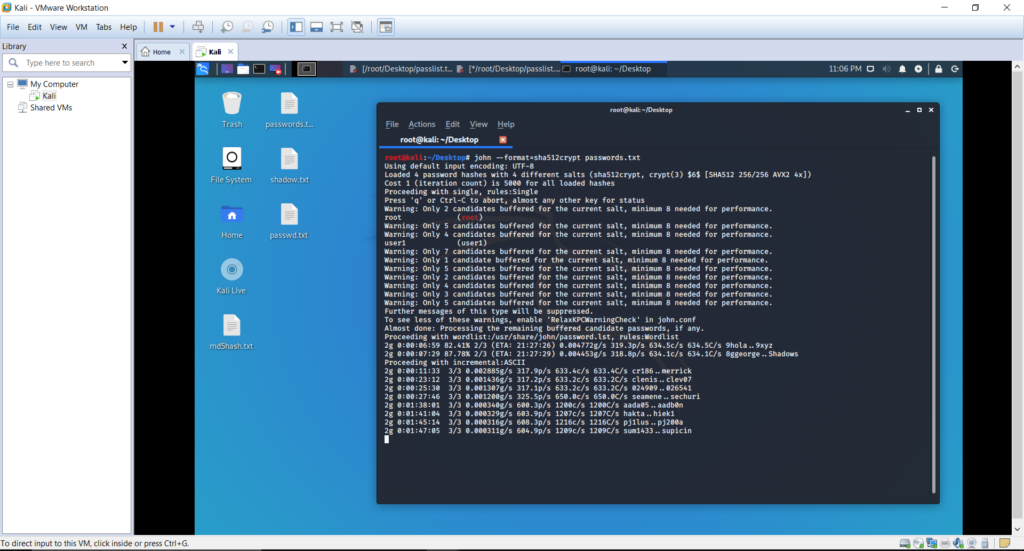Switch to the Home tab
This screenshot has height=551, width=1024.
tap(161, 52)
